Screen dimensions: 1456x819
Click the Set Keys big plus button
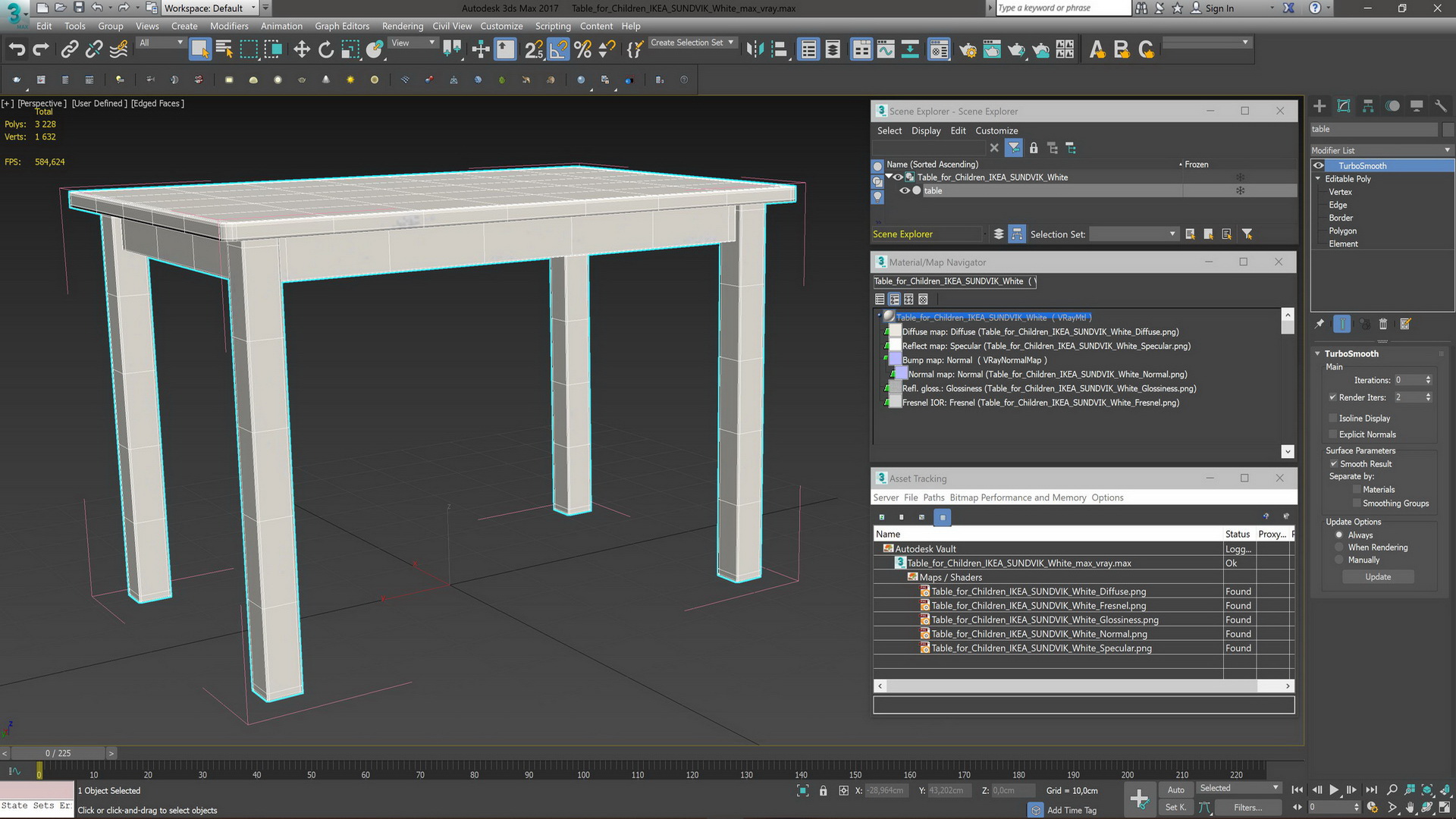click(x=1139, y=799)
